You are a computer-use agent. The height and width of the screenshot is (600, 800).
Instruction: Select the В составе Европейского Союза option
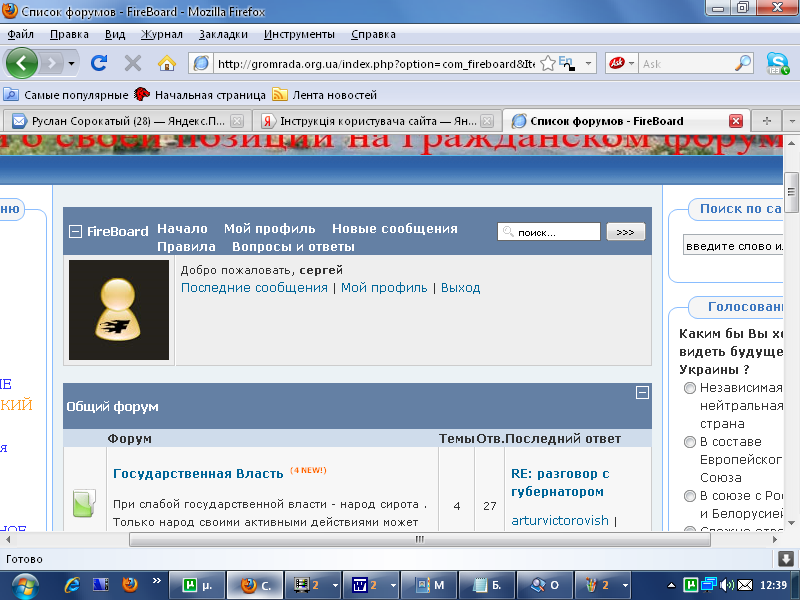(x=689, y=442)
